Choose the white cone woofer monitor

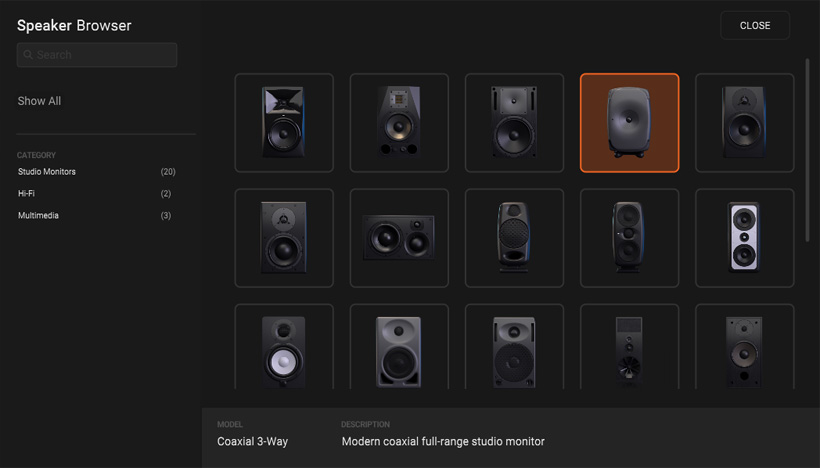284,347
